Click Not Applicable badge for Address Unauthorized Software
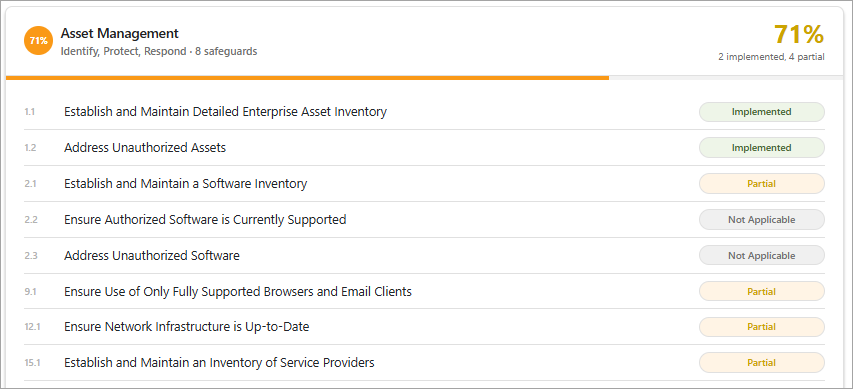The image size is (853, 389). click(x=762, y=256)
